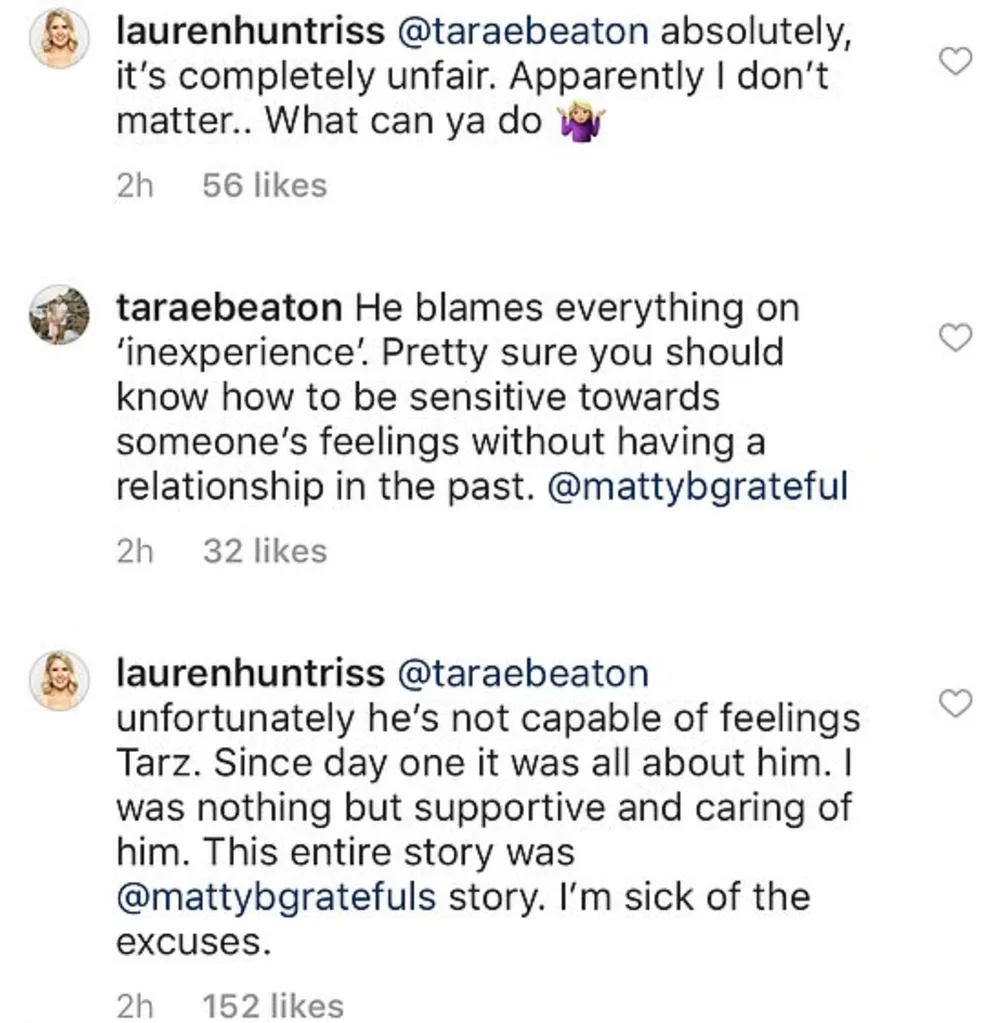Like laurenhuntriss's 'sick of the excuses' comment
983x1023 pixels.
[x=956, y=704]
